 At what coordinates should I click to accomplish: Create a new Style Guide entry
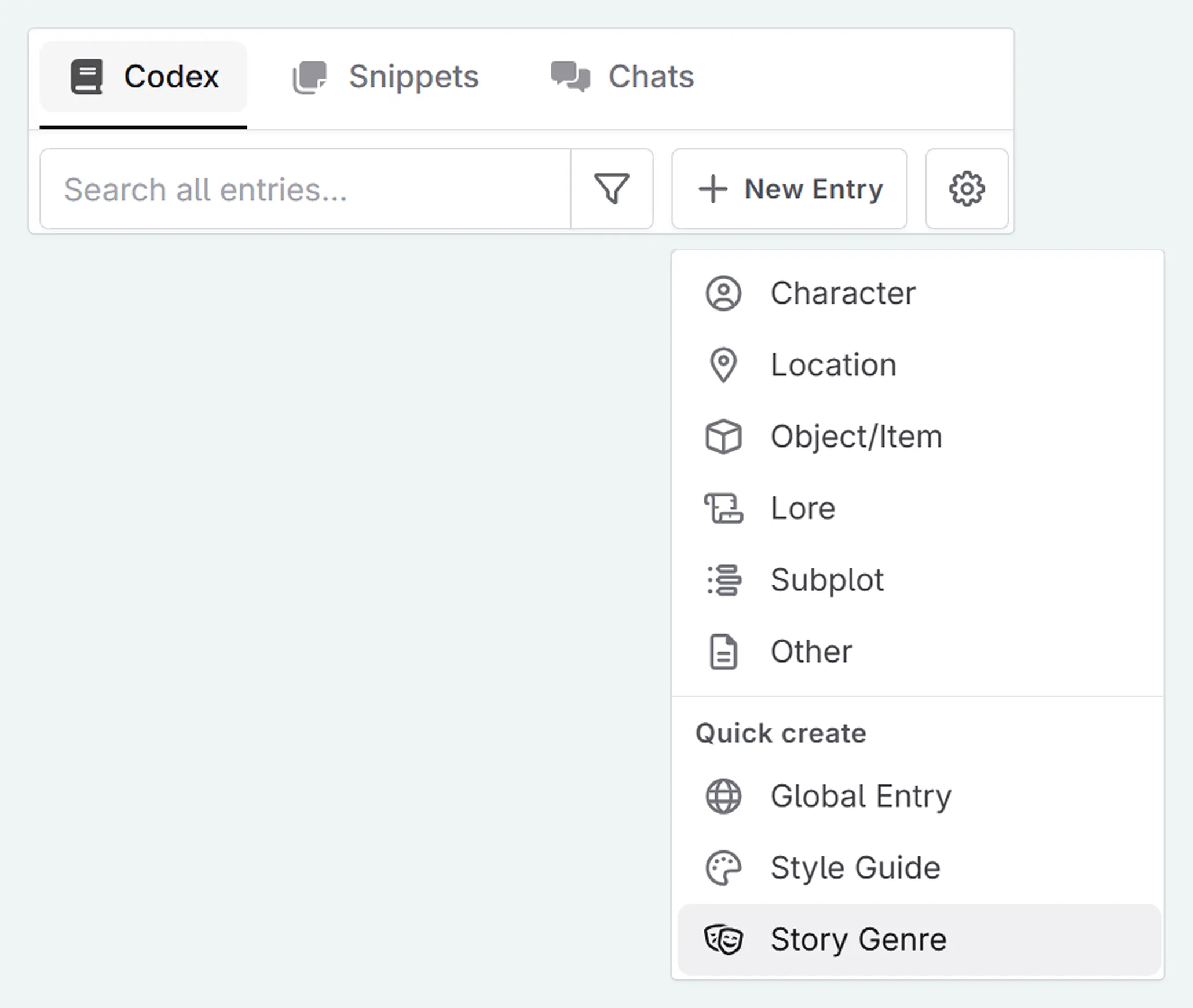click(x=854, y=867)
